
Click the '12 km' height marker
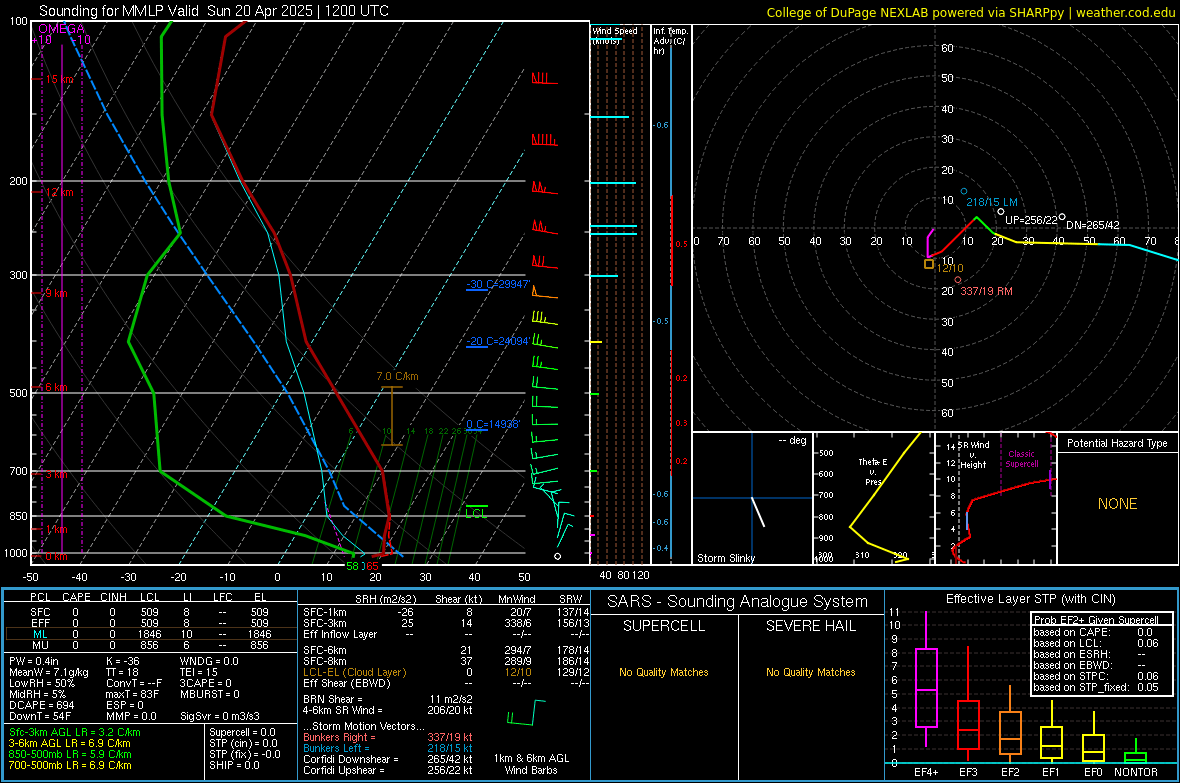click(60, 192)
